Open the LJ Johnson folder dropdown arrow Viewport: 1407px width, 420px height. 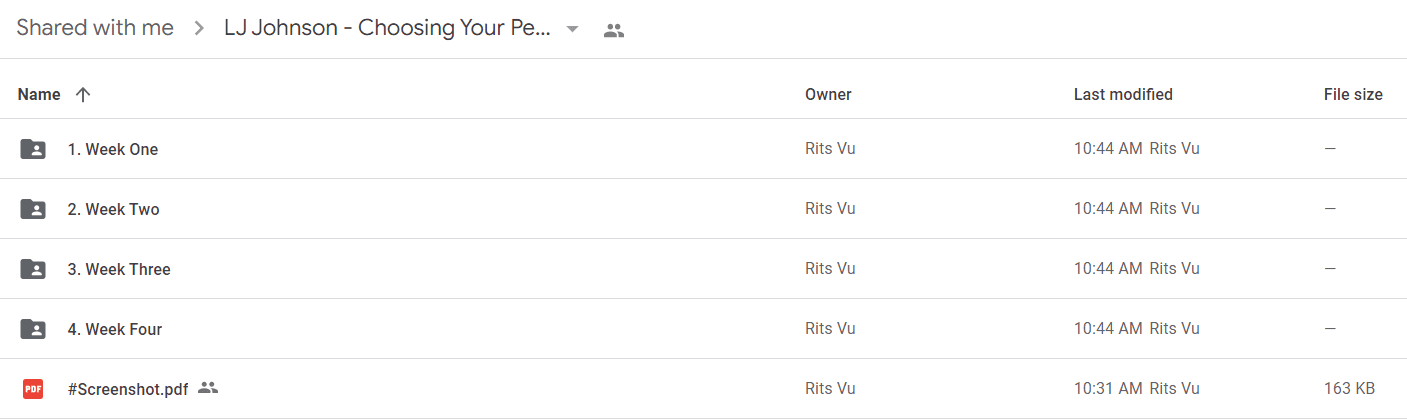pyautogui.click(x=572, y=29)
